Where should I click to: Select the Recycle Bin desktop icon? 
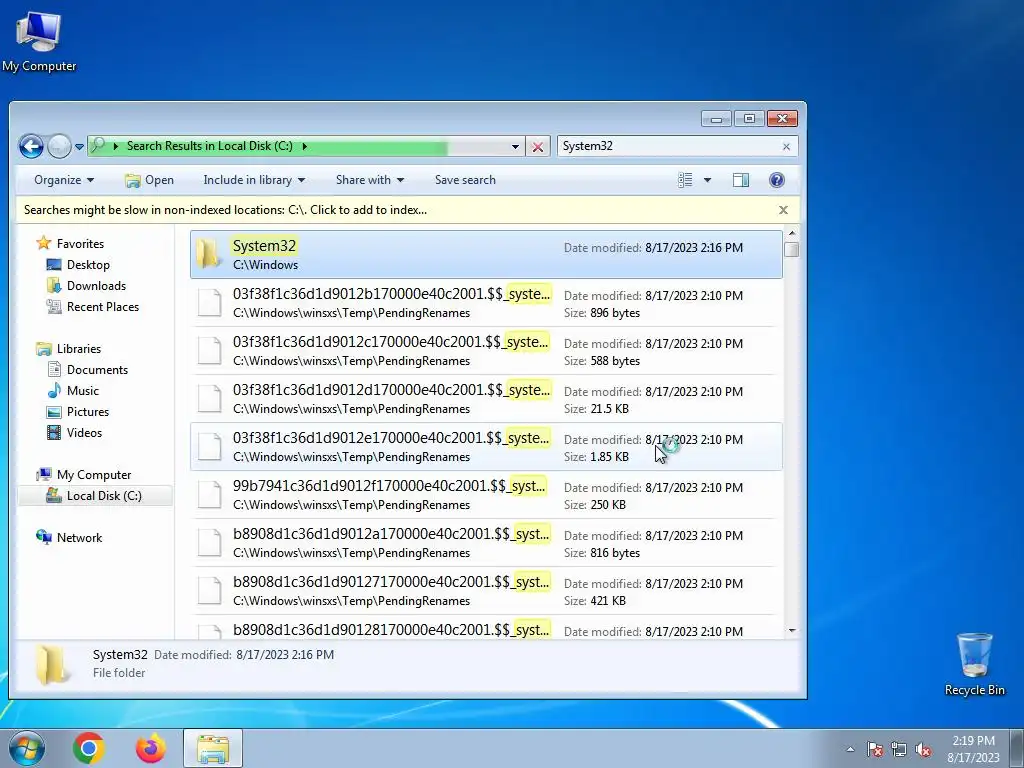974,664
